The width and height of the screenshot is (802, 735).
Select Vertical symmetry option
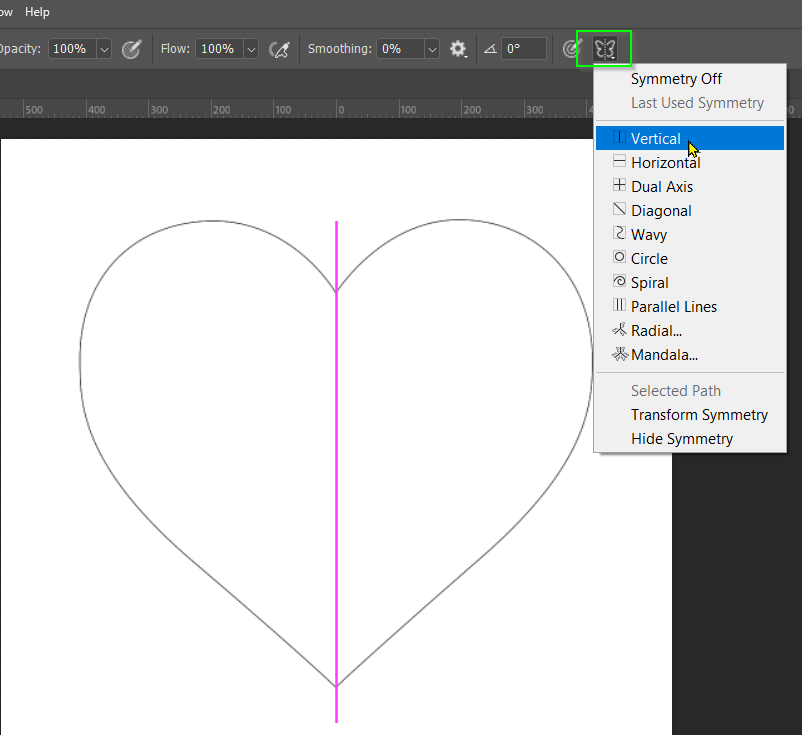tap(655, 139)
